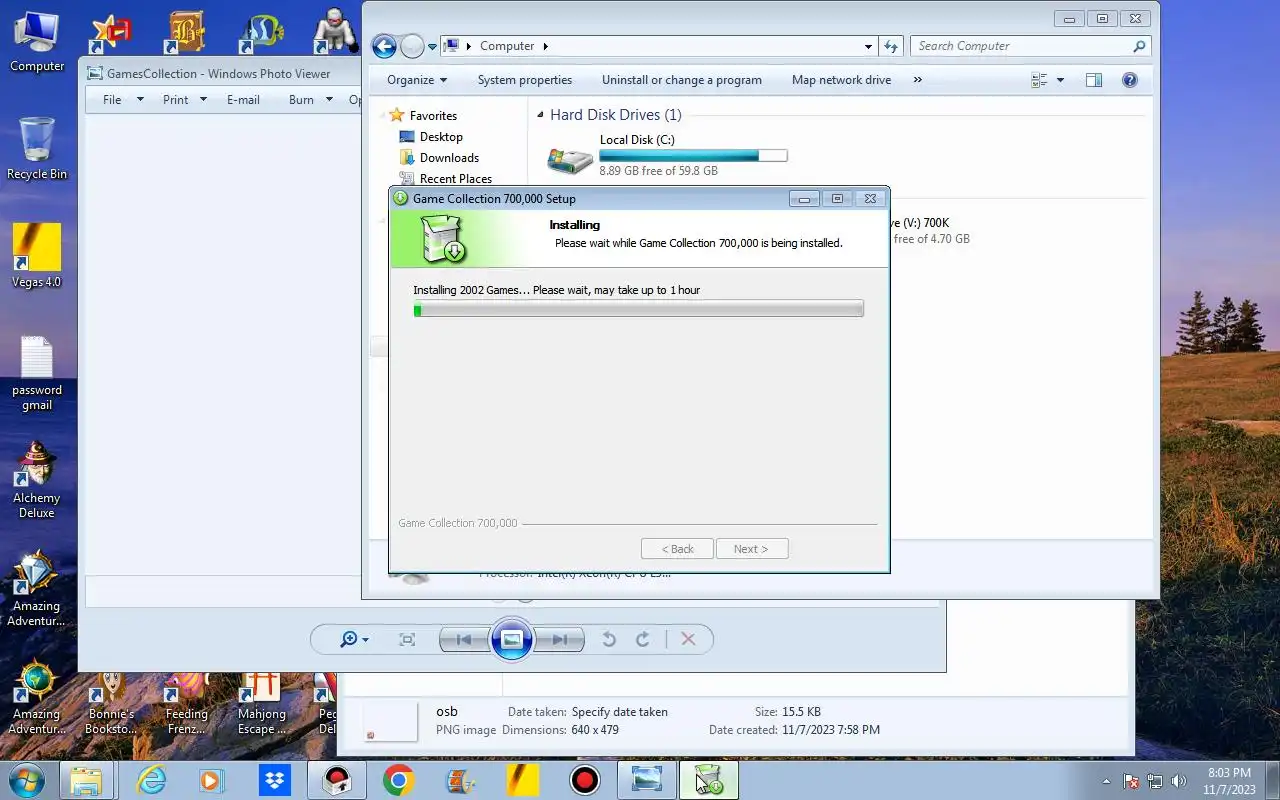Image resolution: width=1280 pixels, height=800 pixels.
Task: Go to previous image in Photo Viewer
Action: (x=463, y=639)
